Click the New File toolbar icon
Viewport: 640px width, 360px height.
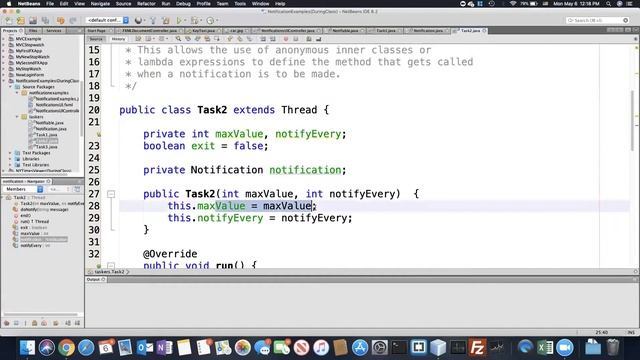[9, 20]
